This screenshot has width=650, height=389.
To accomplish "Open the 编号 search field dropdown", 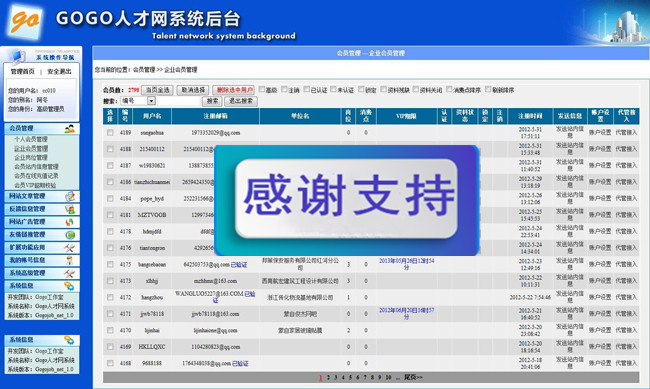I will [151, 101].
